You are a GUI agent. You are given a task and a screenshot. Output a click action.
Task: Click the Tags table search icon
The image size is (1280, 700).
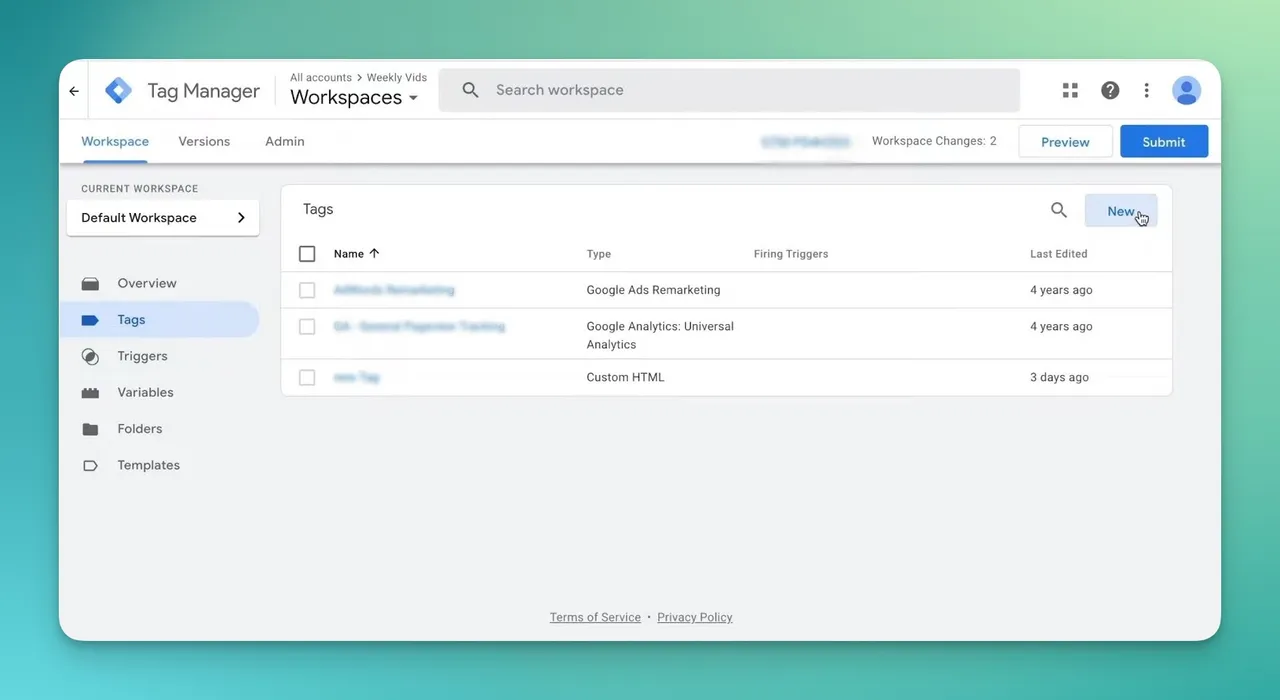click(x=1059, y=210)
